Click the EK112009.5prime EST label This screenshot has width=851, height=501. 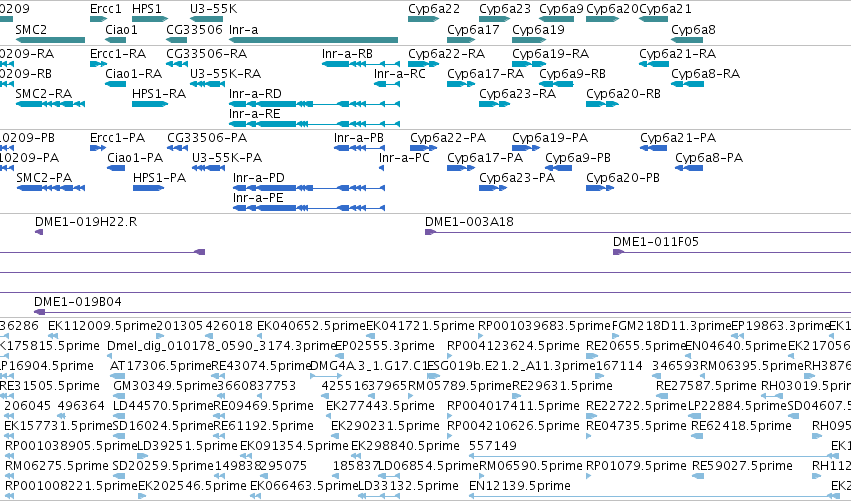[102, 326]
